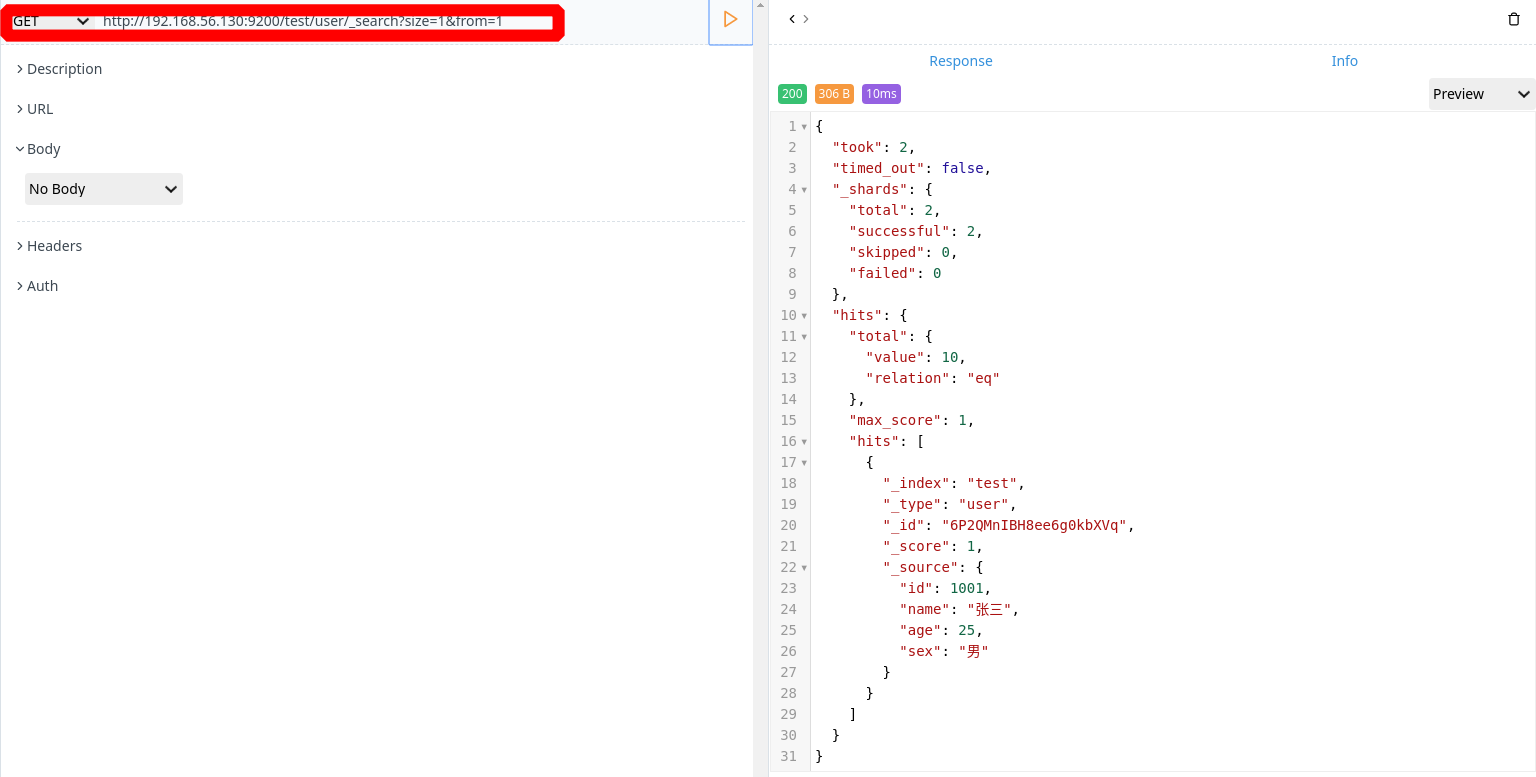The height and width of the screenshot is (777, 1536).
Task: Open the GET request method dropdown
Action: point(48,20)
